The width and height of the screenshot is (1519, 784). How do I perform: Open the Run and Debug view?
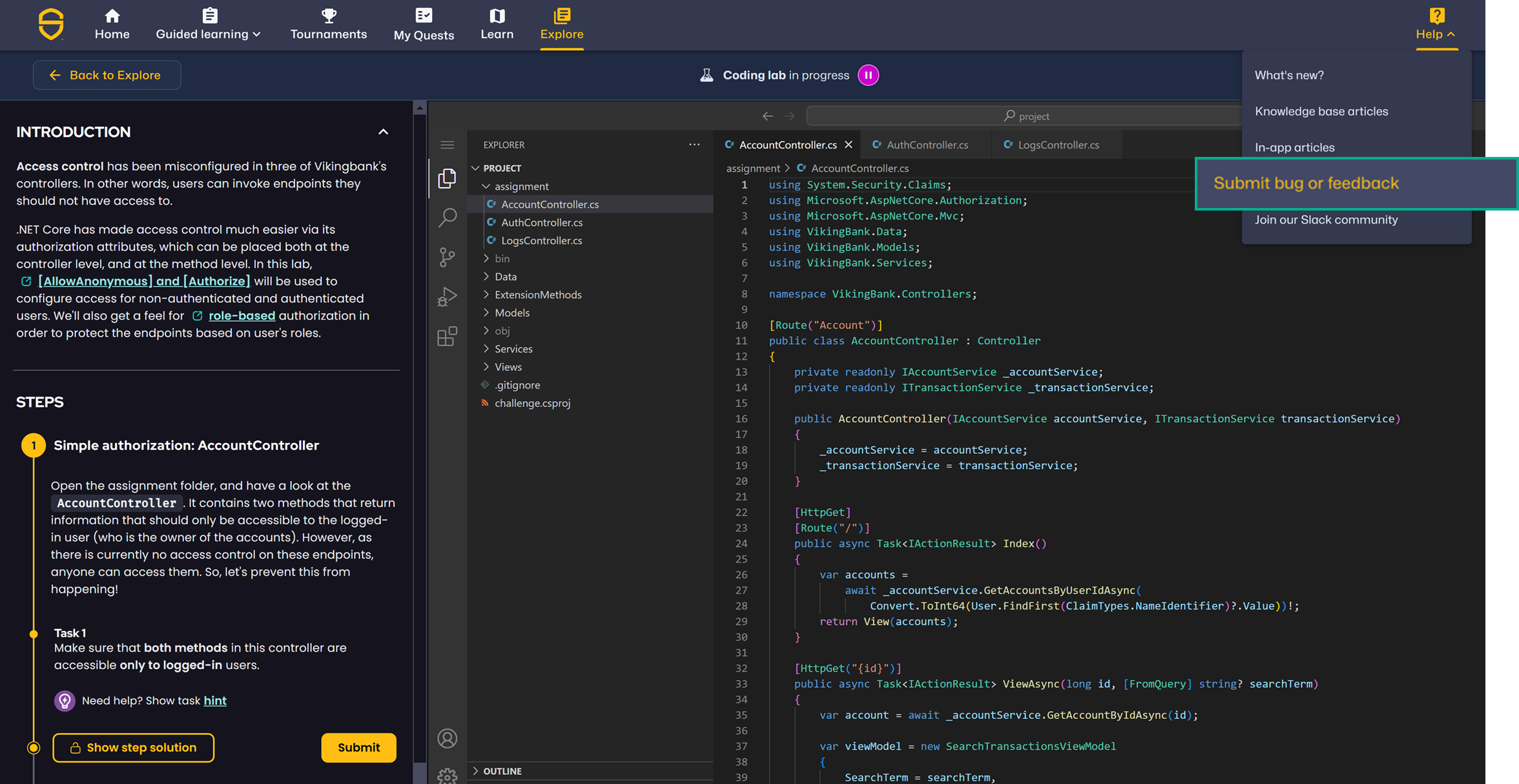[447, 297]
